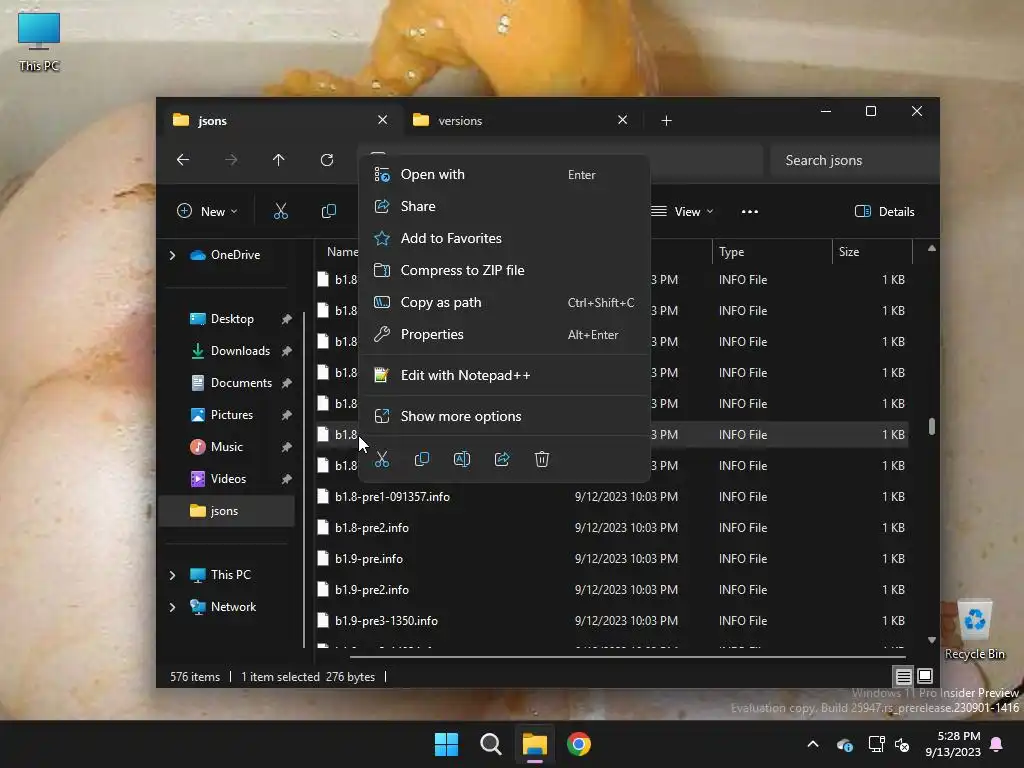Open Properties from context menu
This screenshot has height=768, width=1024.
point(504,334)
